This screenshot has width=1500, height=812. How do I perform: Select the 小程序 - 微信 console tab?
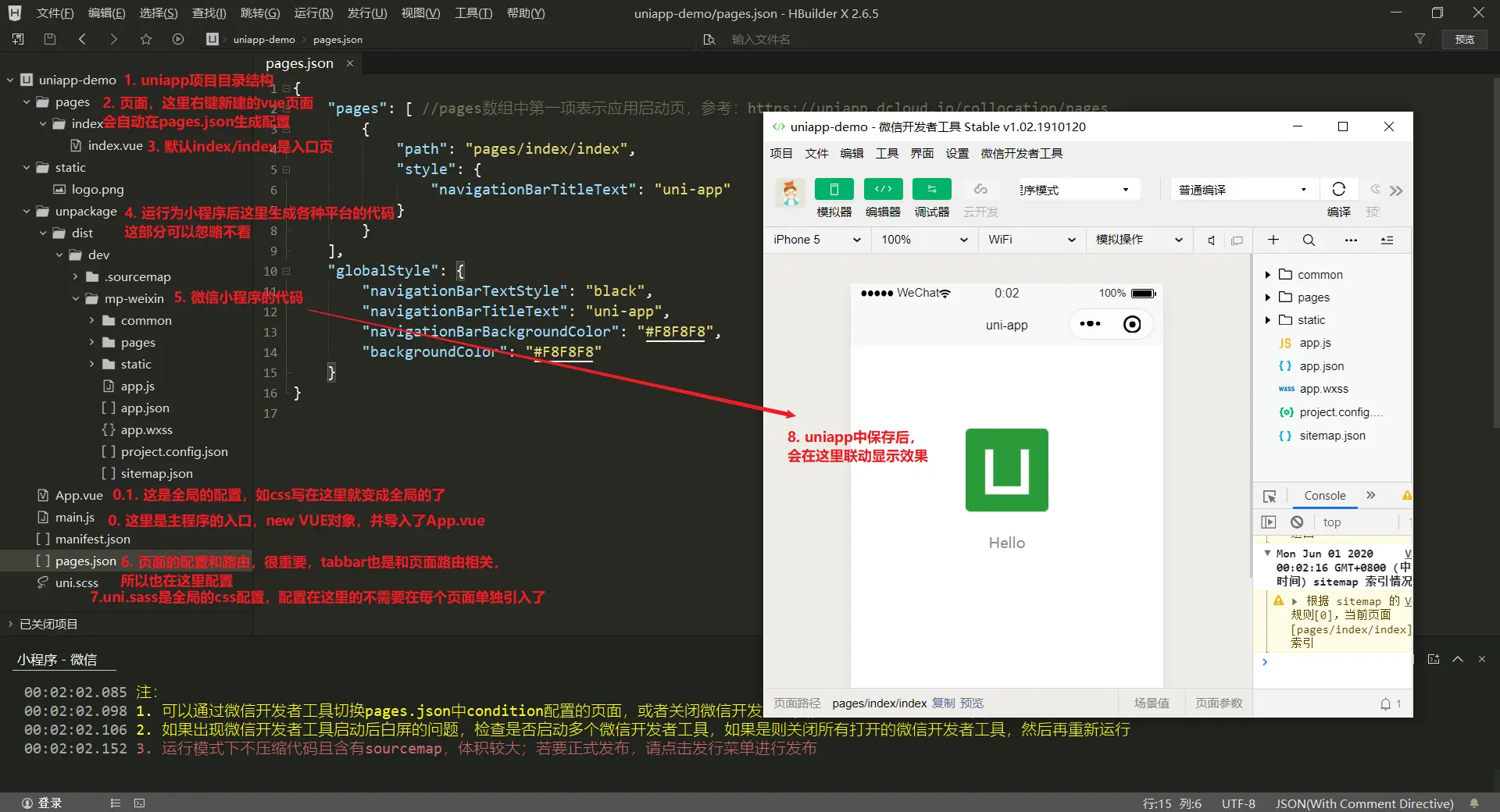coord(57,660)
